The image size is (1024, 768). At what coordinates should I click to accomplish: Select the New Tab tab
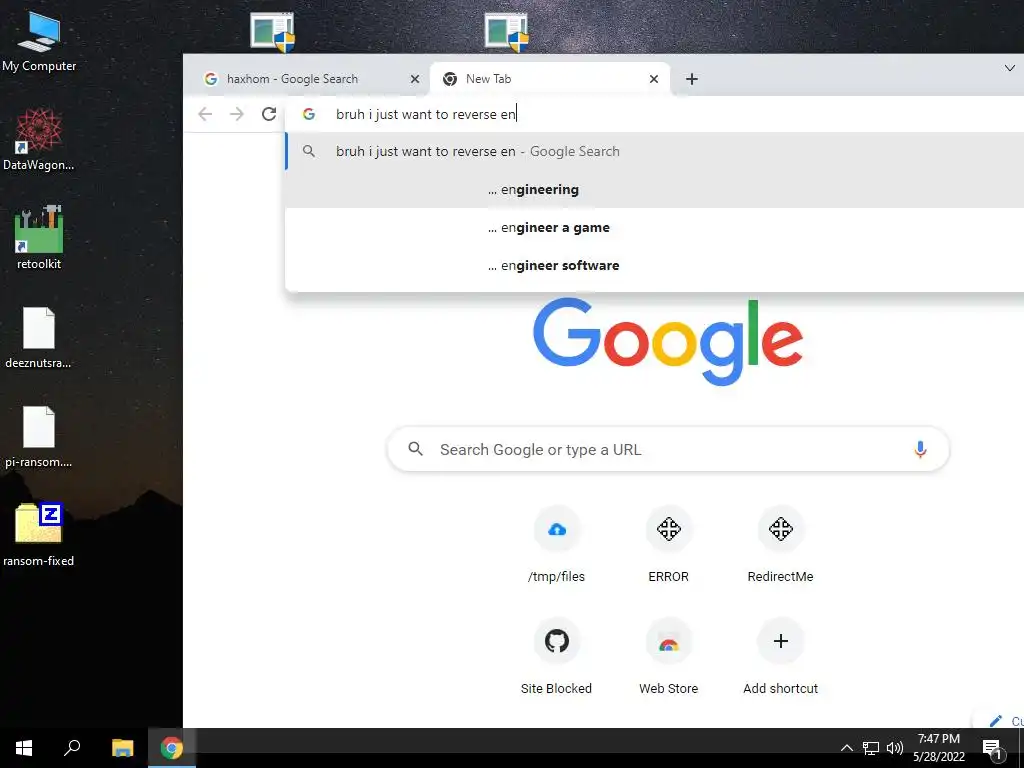tap(550, 79)
